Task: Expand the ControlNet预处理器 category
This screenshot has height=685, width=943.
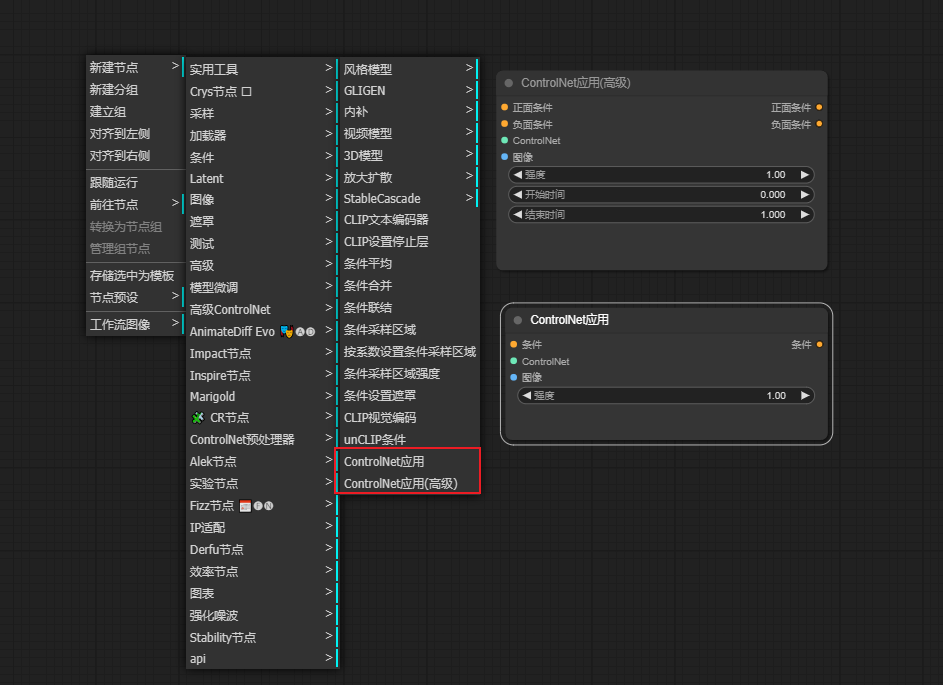Action: [262, 439]
